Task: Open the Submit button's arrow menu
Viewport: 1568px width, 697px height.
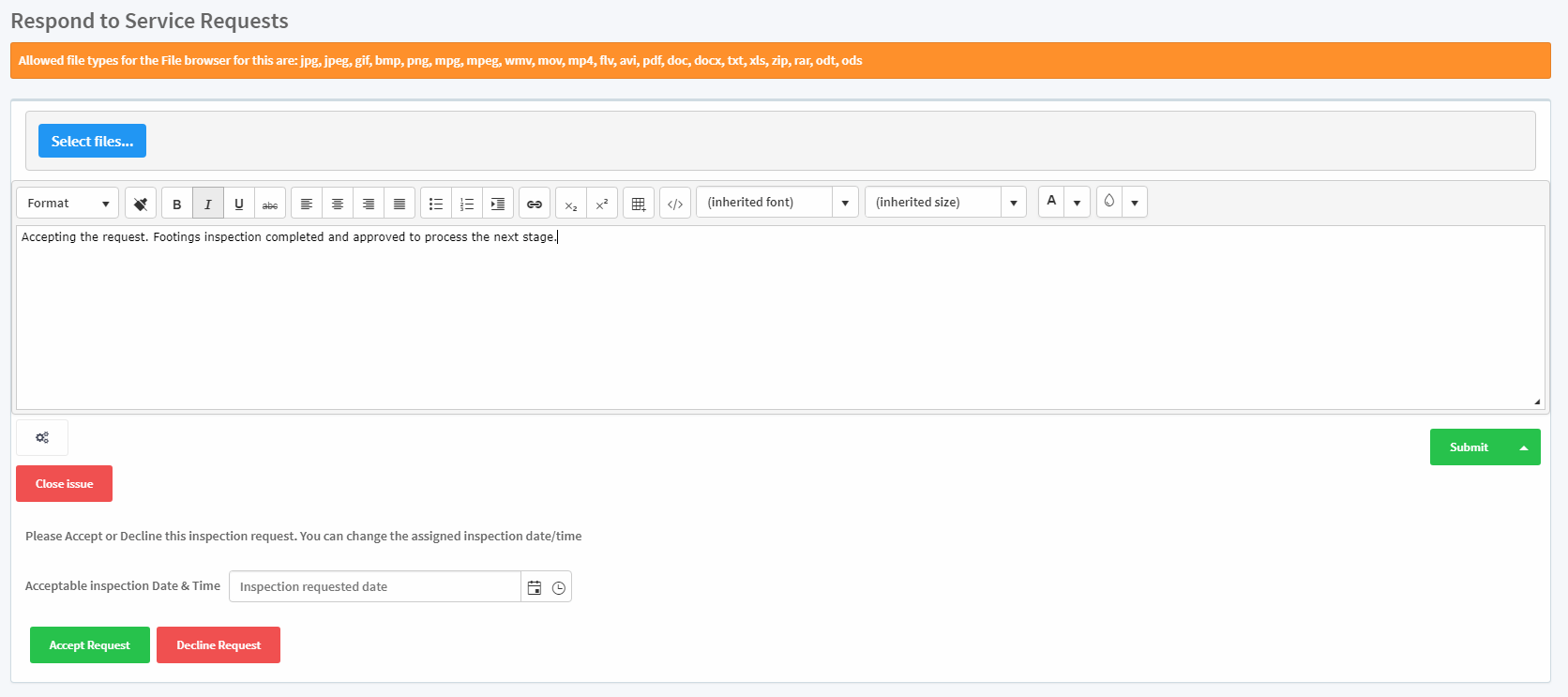Action: pos(1524,447)
